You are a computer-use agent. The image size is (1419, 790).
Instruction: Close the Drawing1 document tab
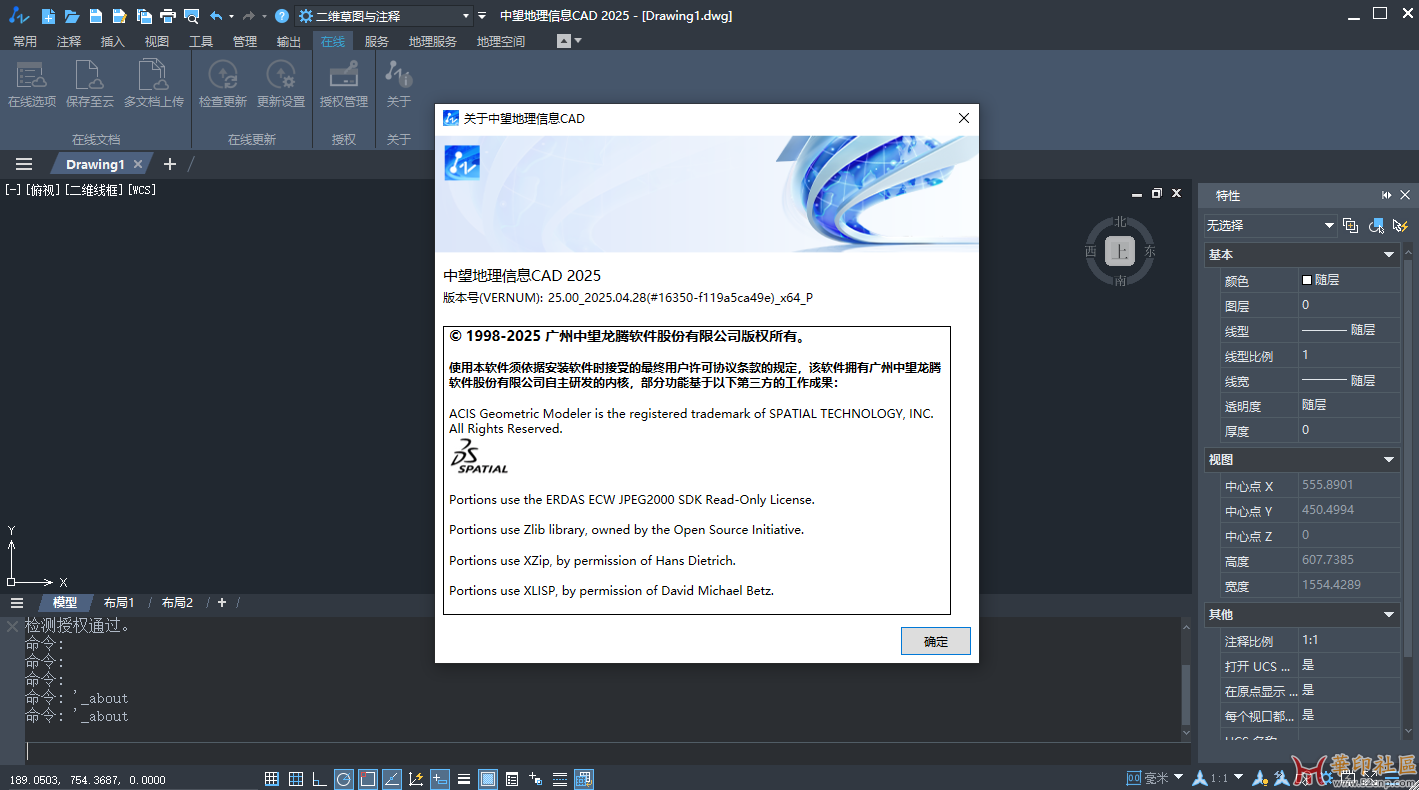tap(138, 164)
